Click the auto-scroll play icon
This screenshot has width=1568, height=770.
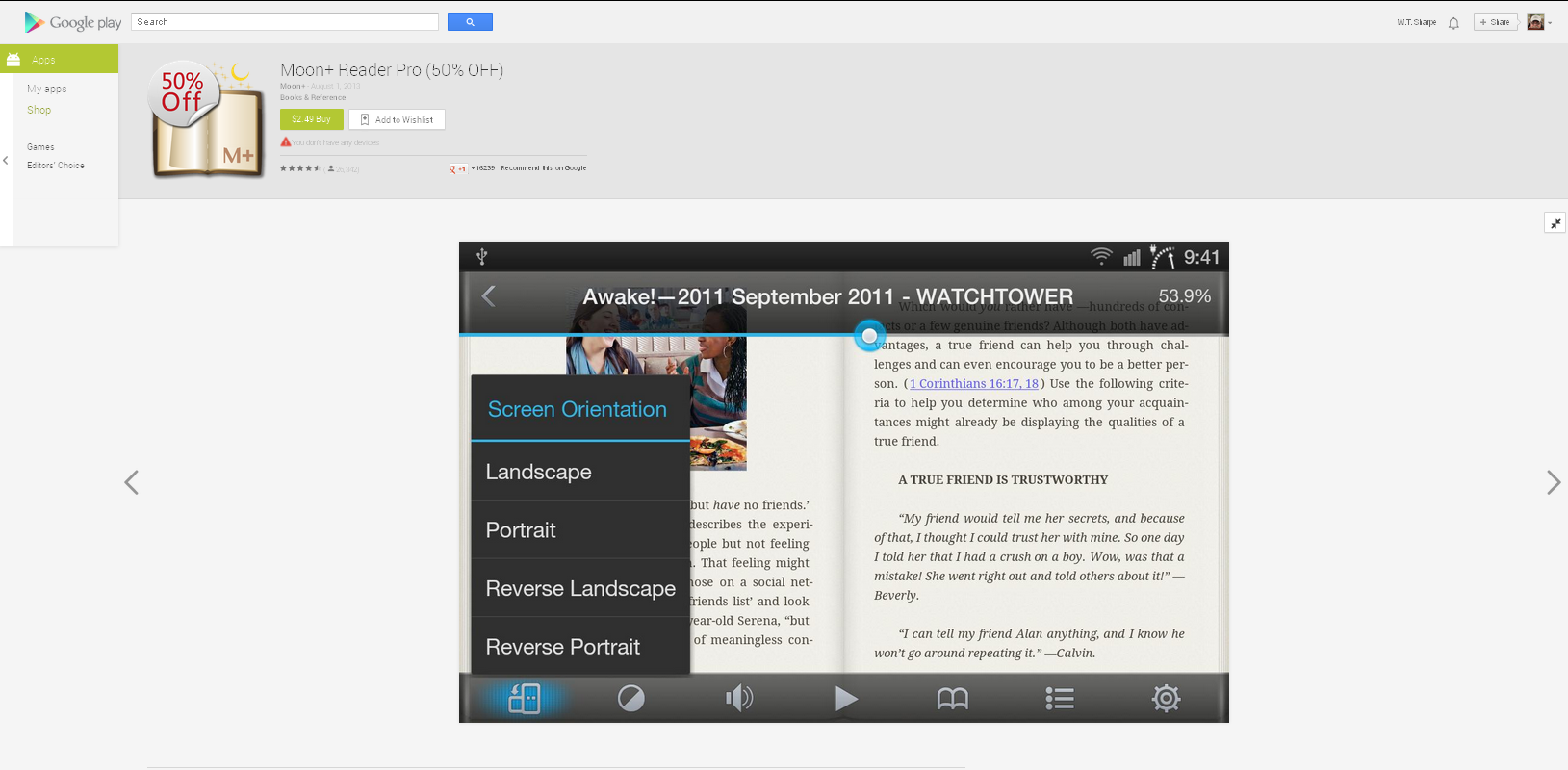coord(846,699)
